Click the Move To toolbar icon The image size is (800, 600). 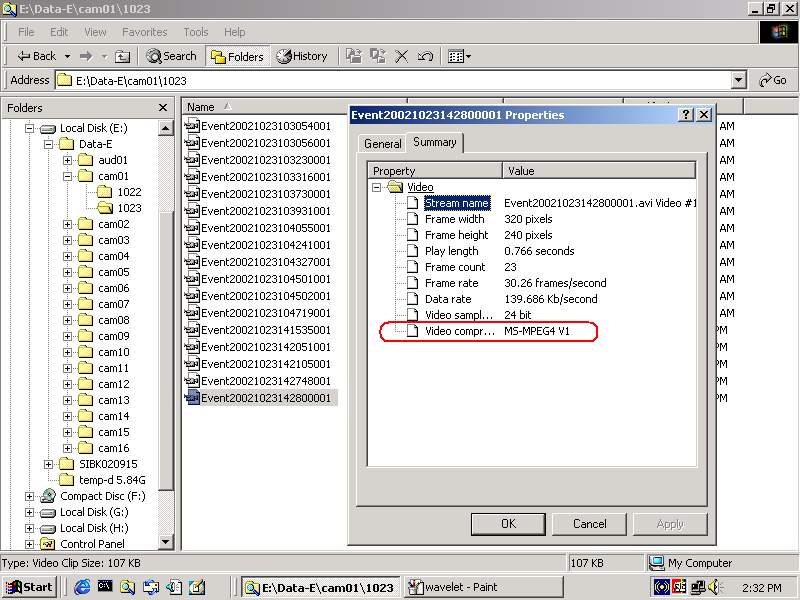click(x=354, y=56)
